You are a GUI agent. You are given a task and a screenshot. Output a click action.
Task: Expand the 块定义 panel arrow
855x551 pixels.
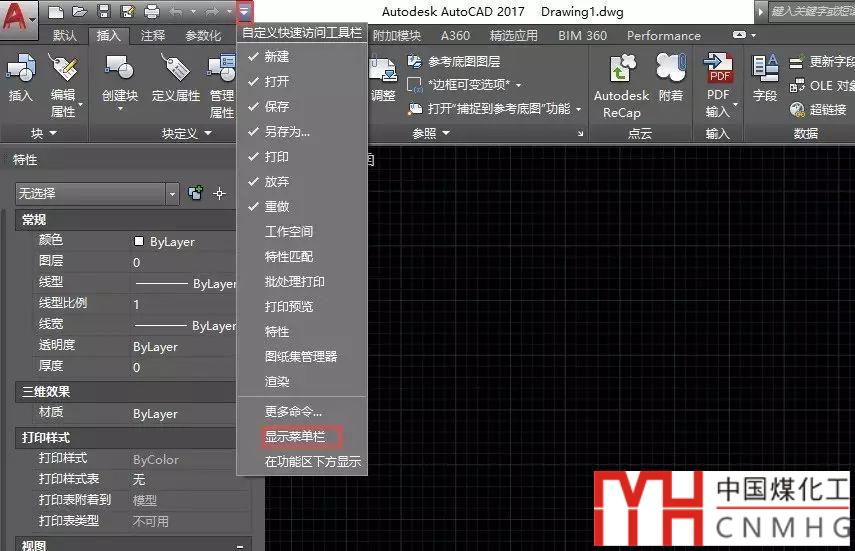208,133
